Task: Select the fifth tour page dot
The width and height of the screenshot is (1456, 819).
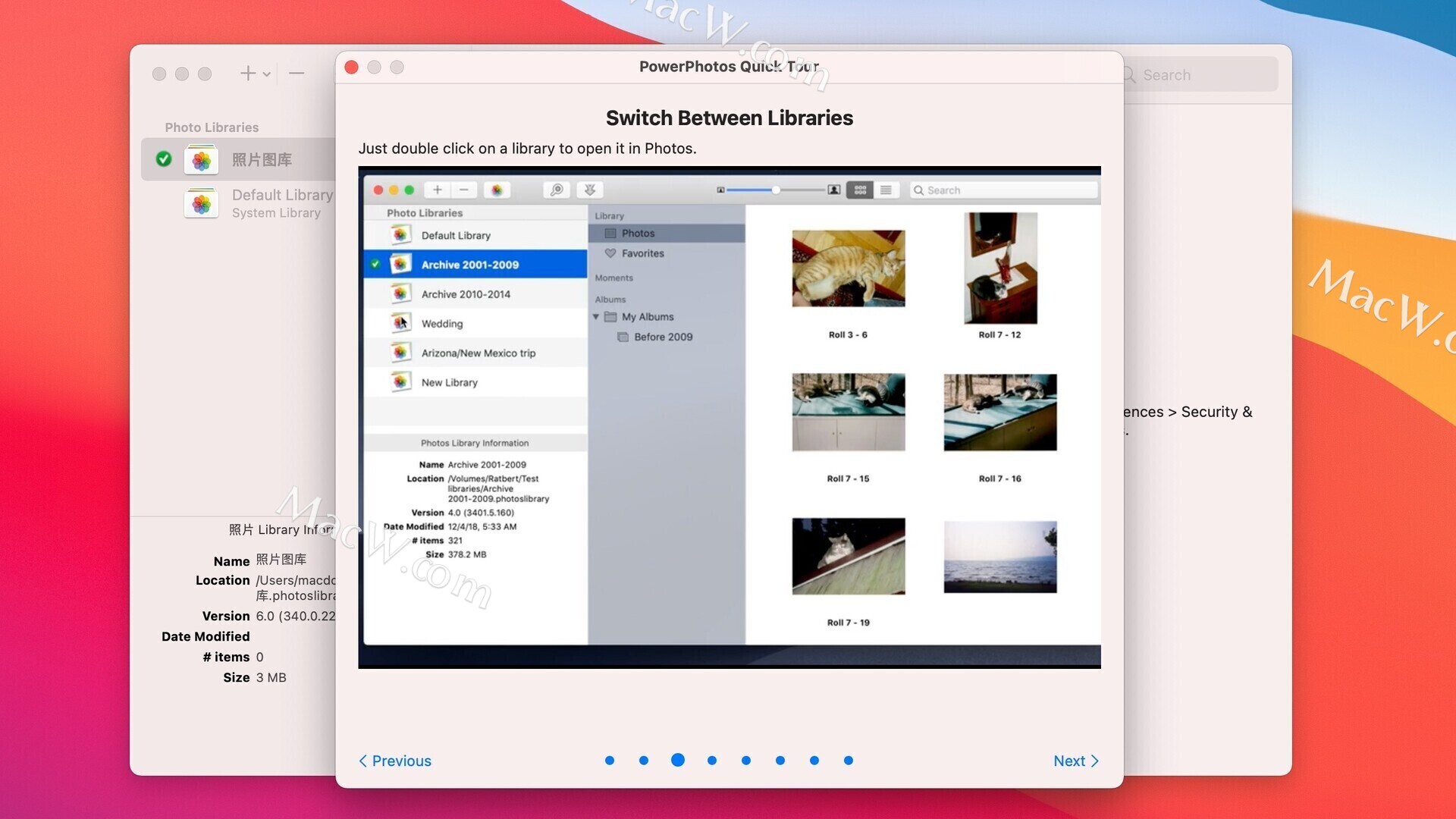Action: pyautogui.click(x=746, y=761)
